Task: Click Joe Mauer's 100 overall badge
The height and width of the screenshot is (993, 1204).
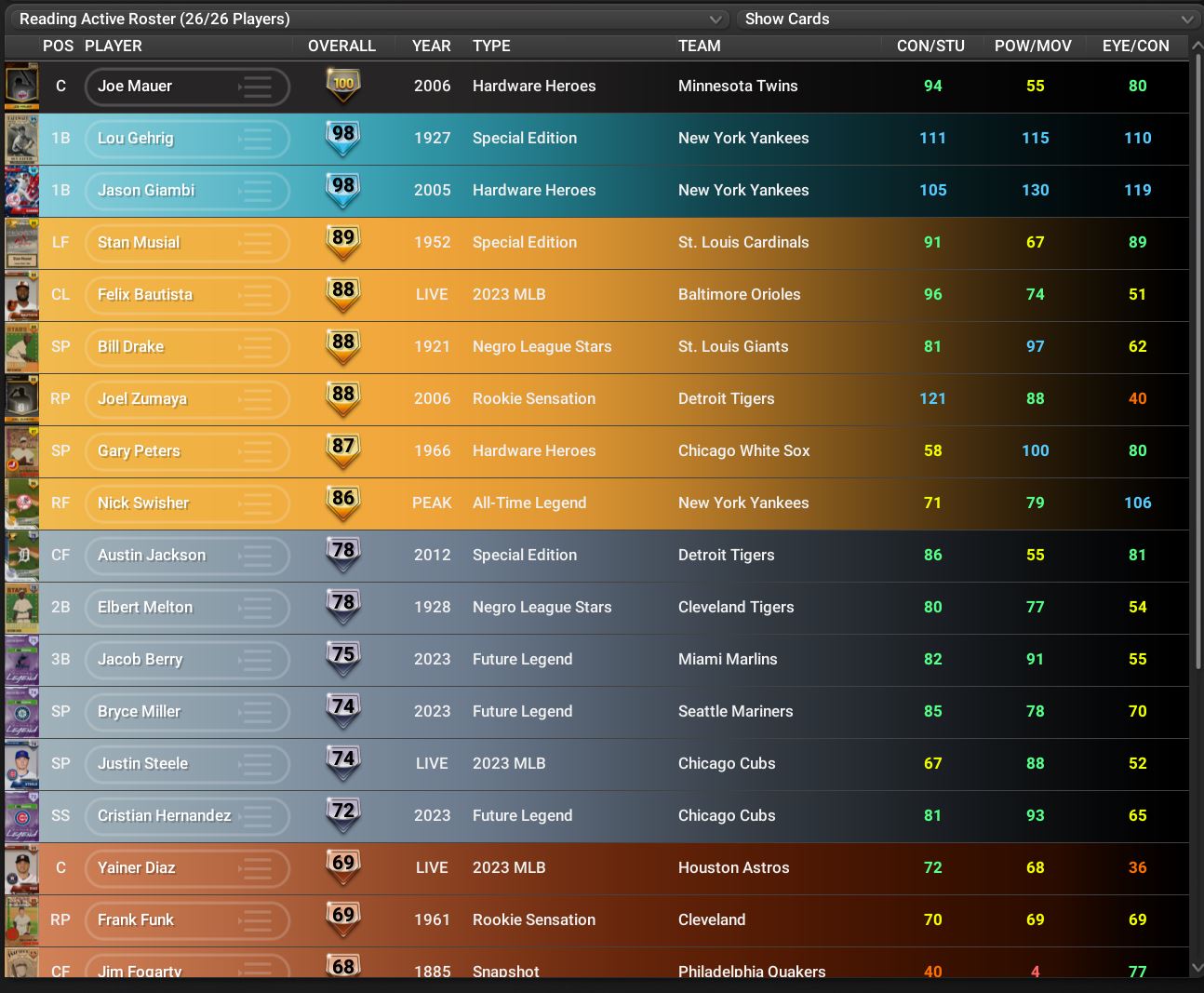Action: 343,86
